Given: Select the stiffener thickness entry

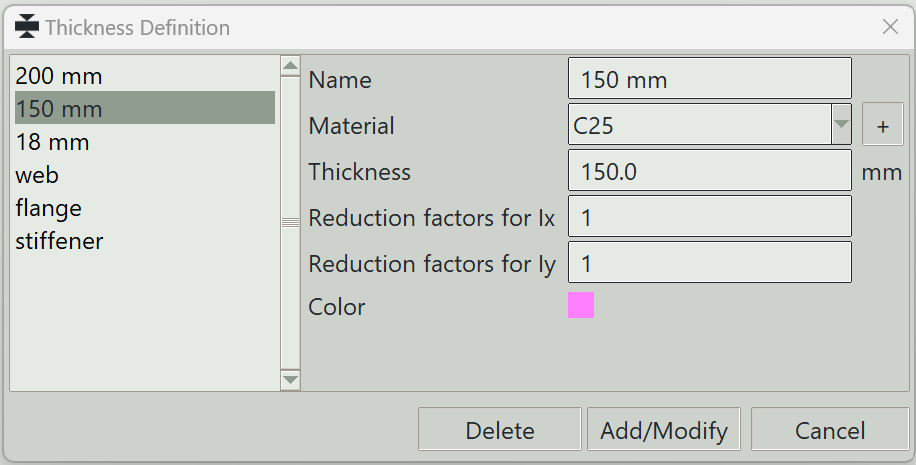Looking at the screenshot, I should click(x=145, y=241).
